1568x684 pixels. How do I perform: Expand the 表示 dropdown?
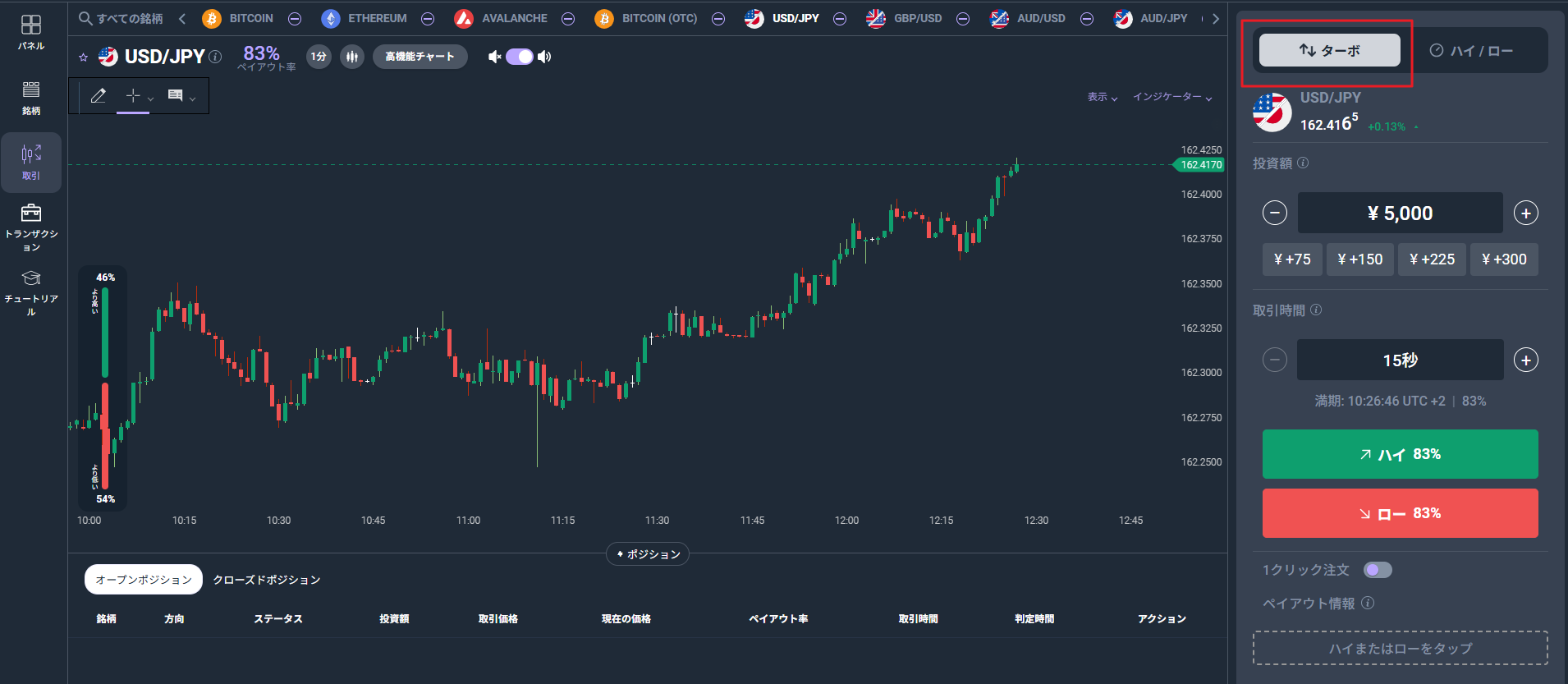[1103, 97]
